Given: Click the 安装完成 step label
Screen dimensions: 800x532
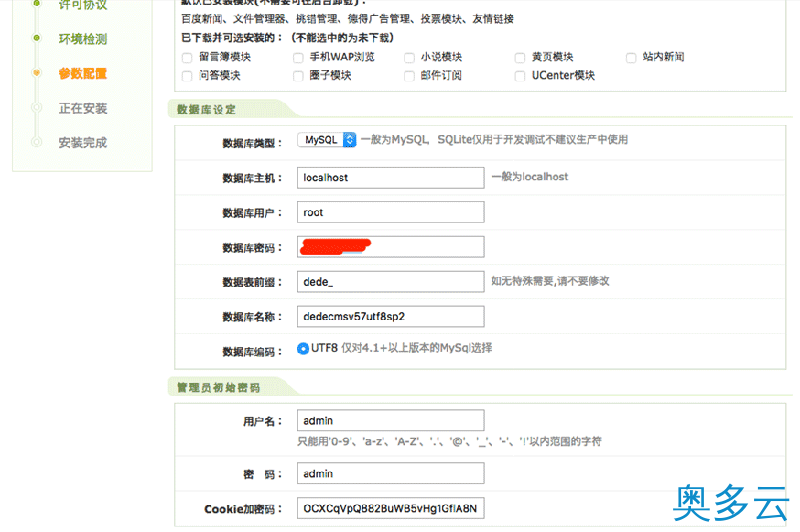Looking at the screenshot, I should 83,143.
